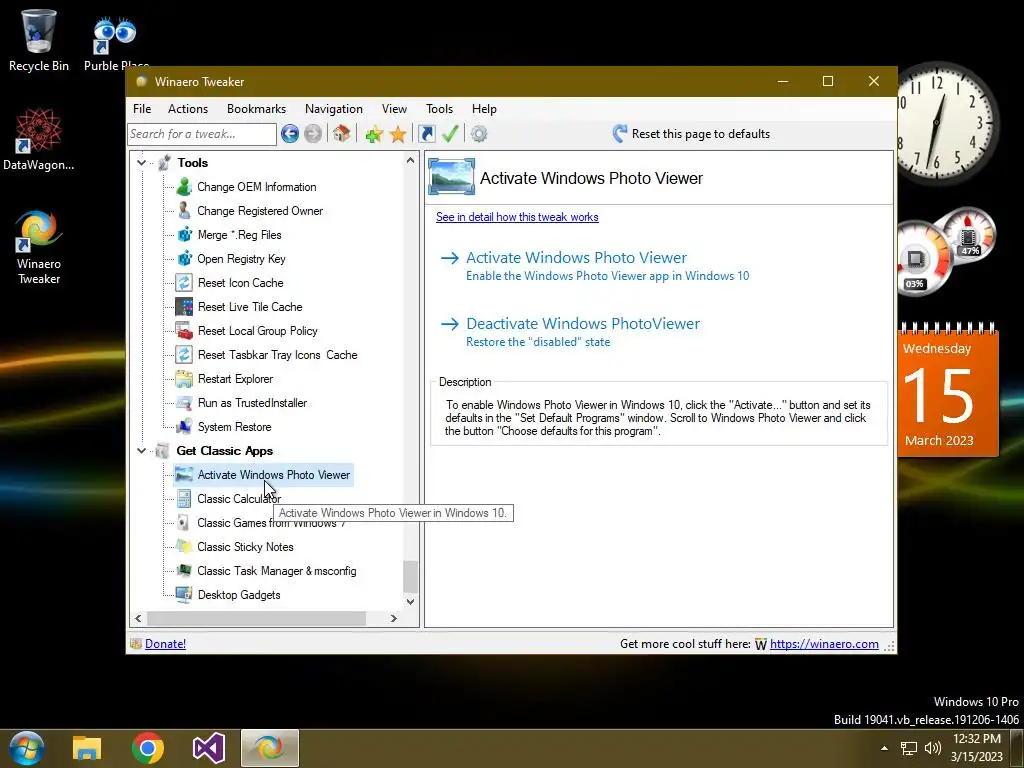Click the Reset Icon Cache icon
Image resolution: width=1024 pixels, height=768 pixels.
click(184, 283)
